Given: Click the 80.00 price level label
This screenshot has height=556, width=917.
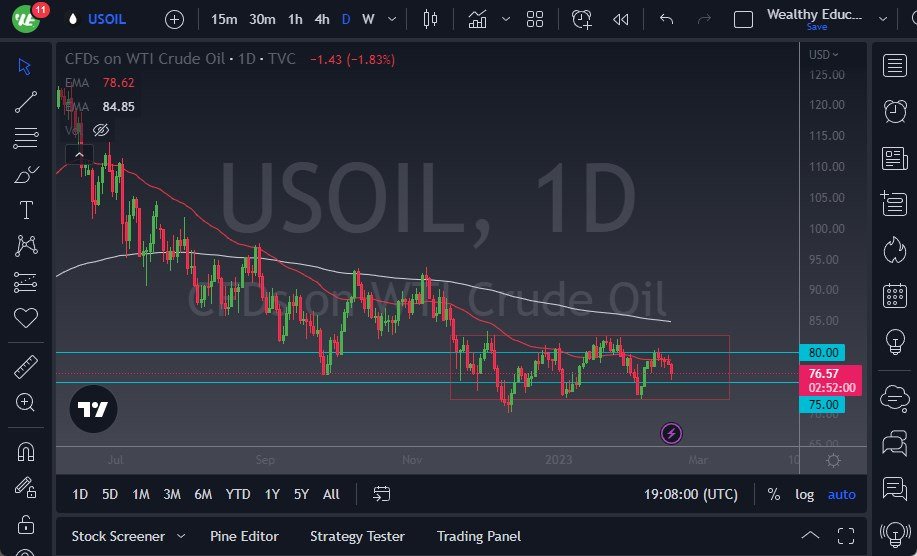Looking at the screenshot, I should click(826, 352).
